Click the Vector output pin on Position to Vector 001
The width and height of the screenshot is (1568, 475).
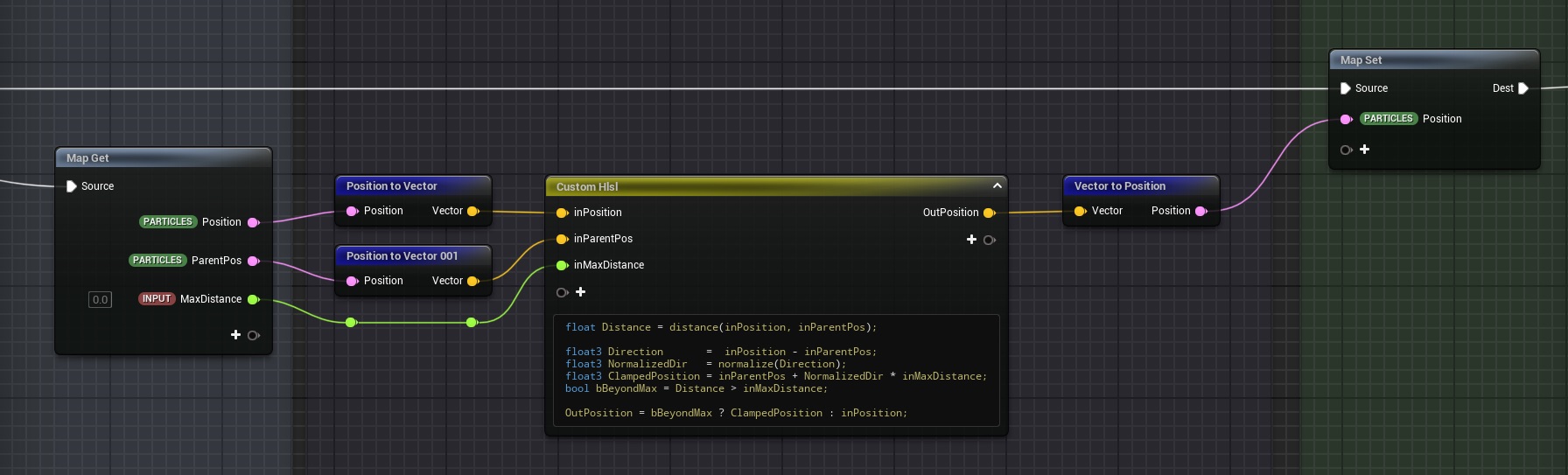coord(473,281)
